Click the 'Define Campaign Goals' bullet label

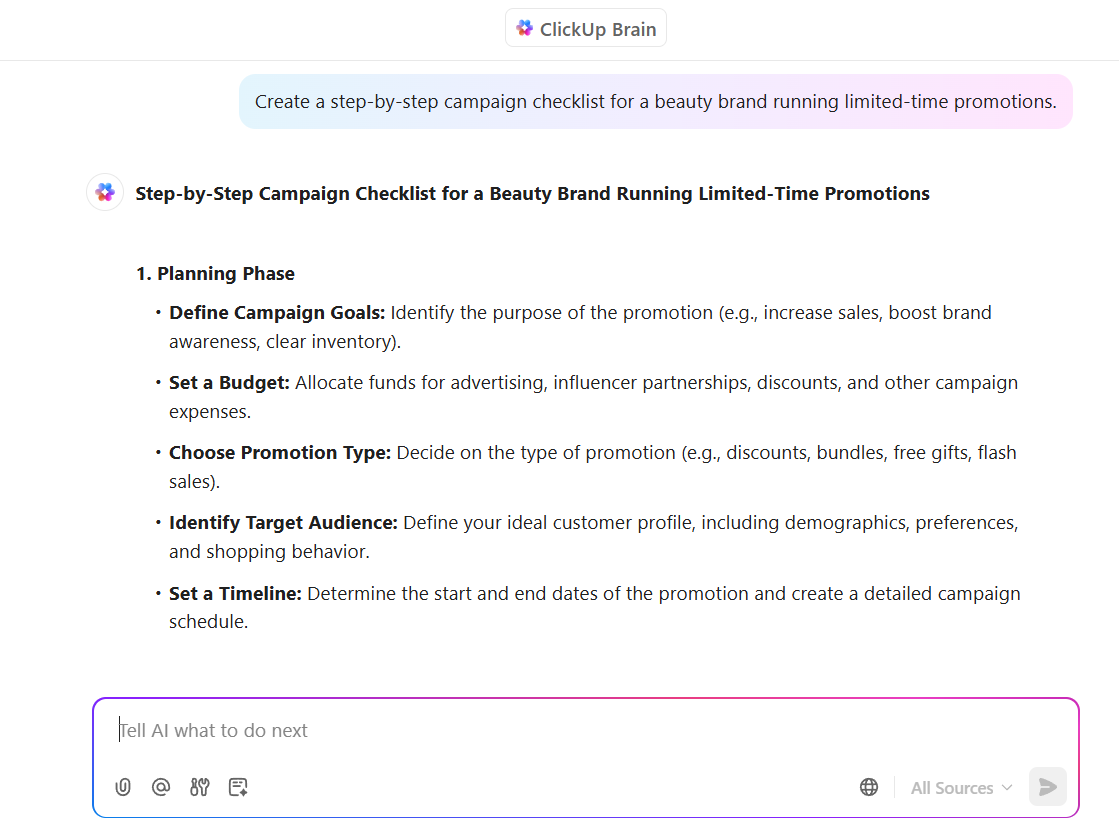coord(277,313)
